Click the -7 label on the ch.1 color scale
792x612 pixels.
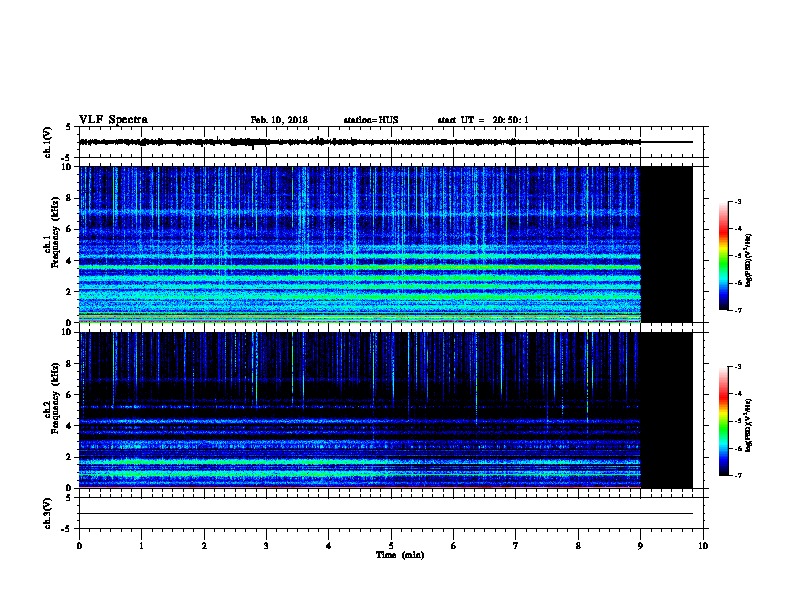click(738, 310)
